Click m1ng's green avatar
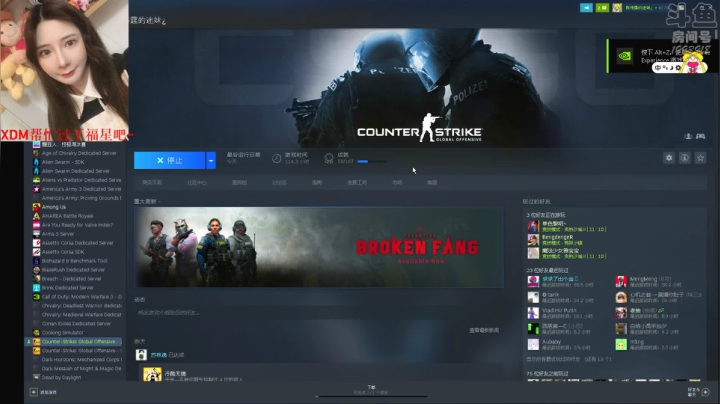Image resolution: width=720 pixels, height=404 pixels. tap(621, 344)
